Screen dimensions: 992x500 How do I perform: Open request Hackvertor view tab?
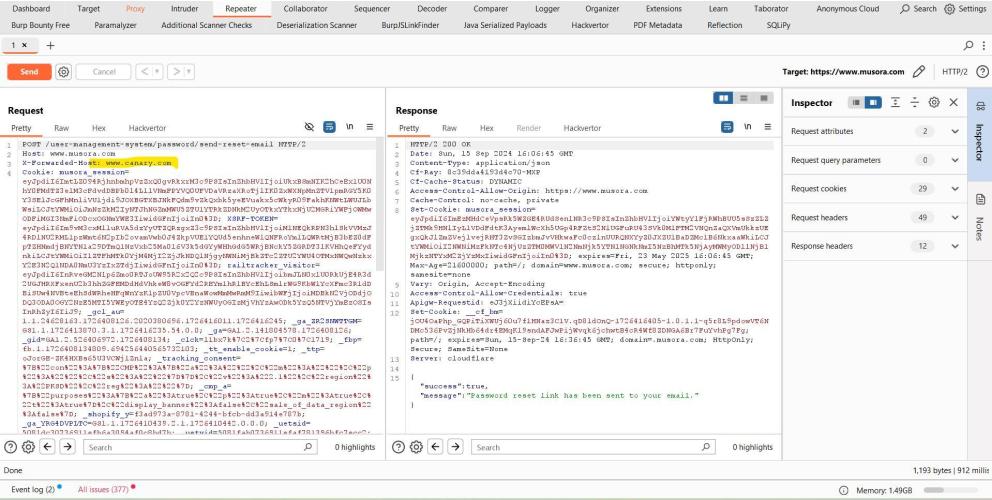147,128
